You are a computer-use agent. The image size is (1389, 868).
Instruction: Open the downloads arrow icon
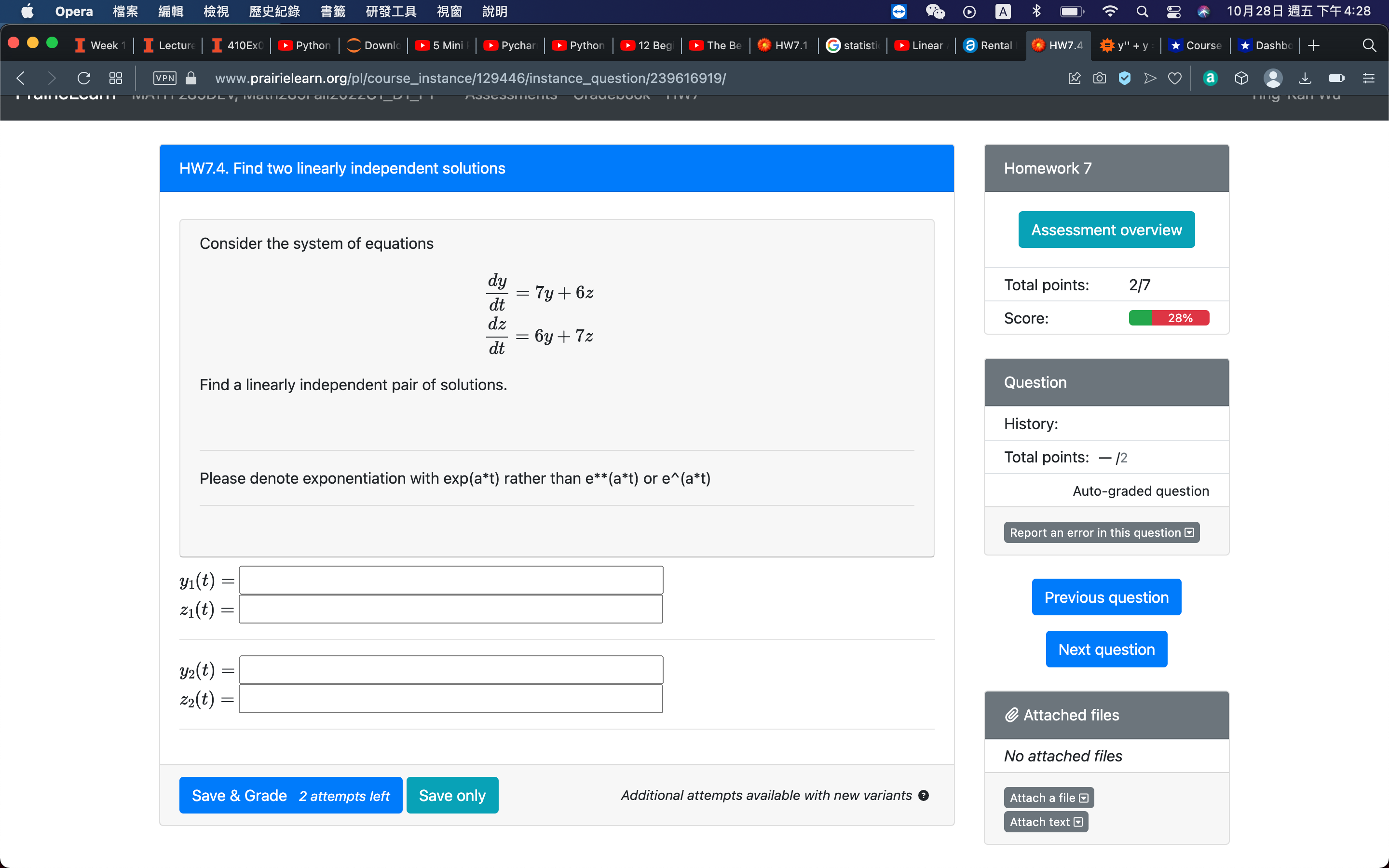pyautogui.click(x=1305, y=78)
